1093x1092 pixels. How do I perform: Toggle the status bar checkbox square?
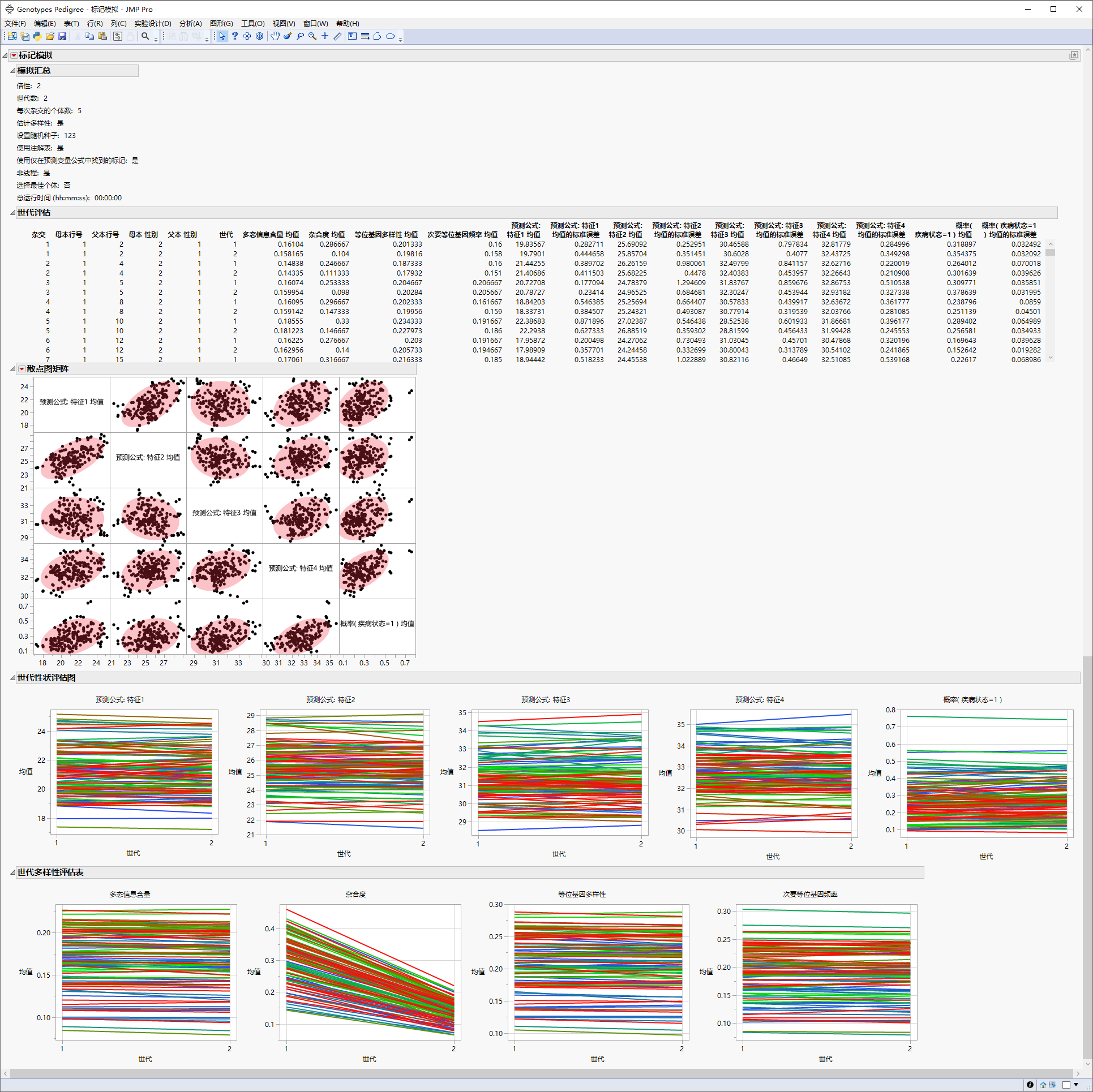coord(1066,1085)
